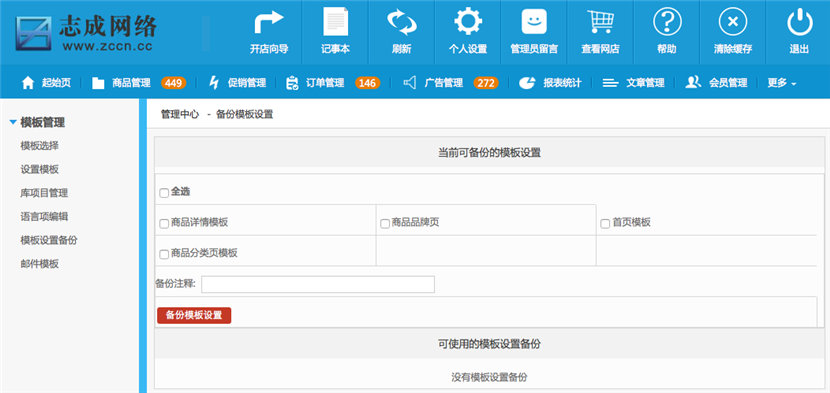Go to 模板设置备份 in sidebar

pyautogui.click(x=49, y=240)
